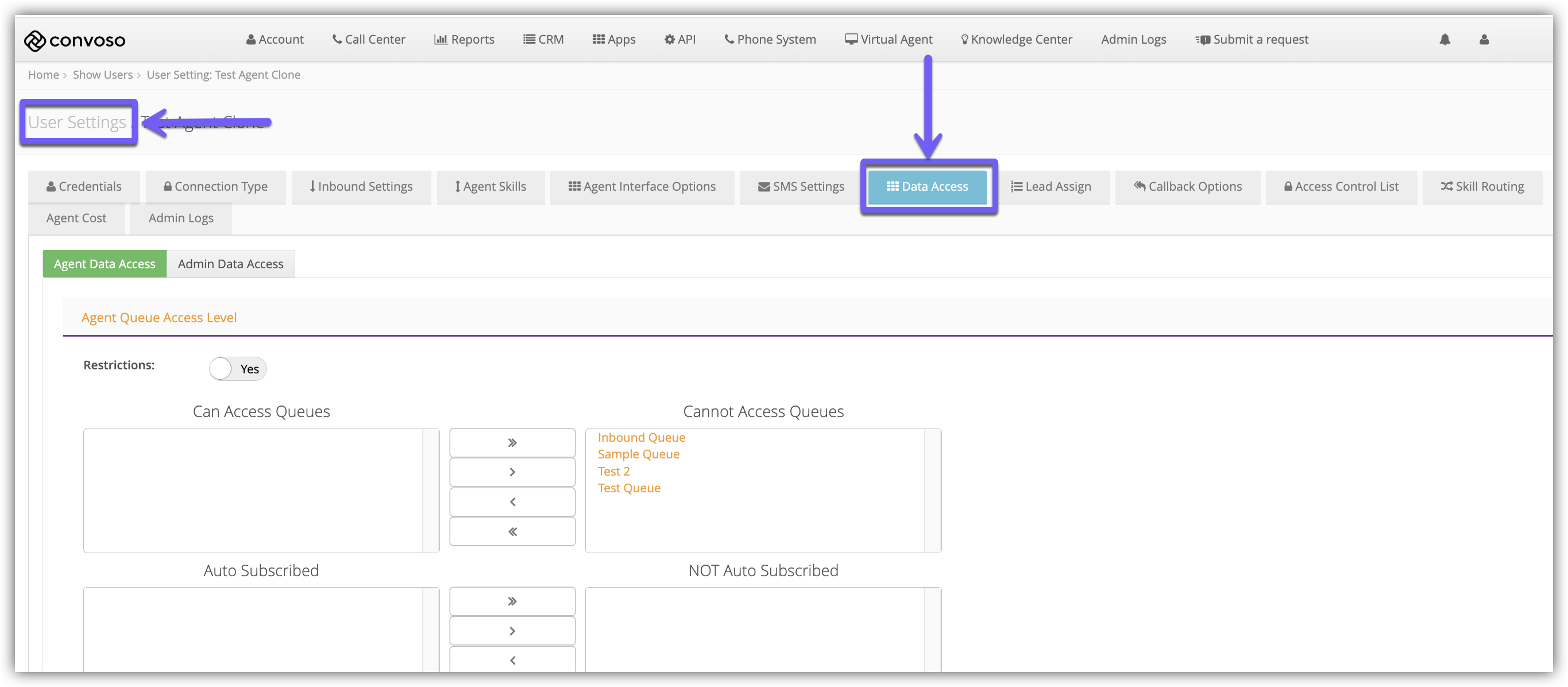Switch to Admin Data Access tab
This screenshot has width=1568, height=687.
click(230, 264)
